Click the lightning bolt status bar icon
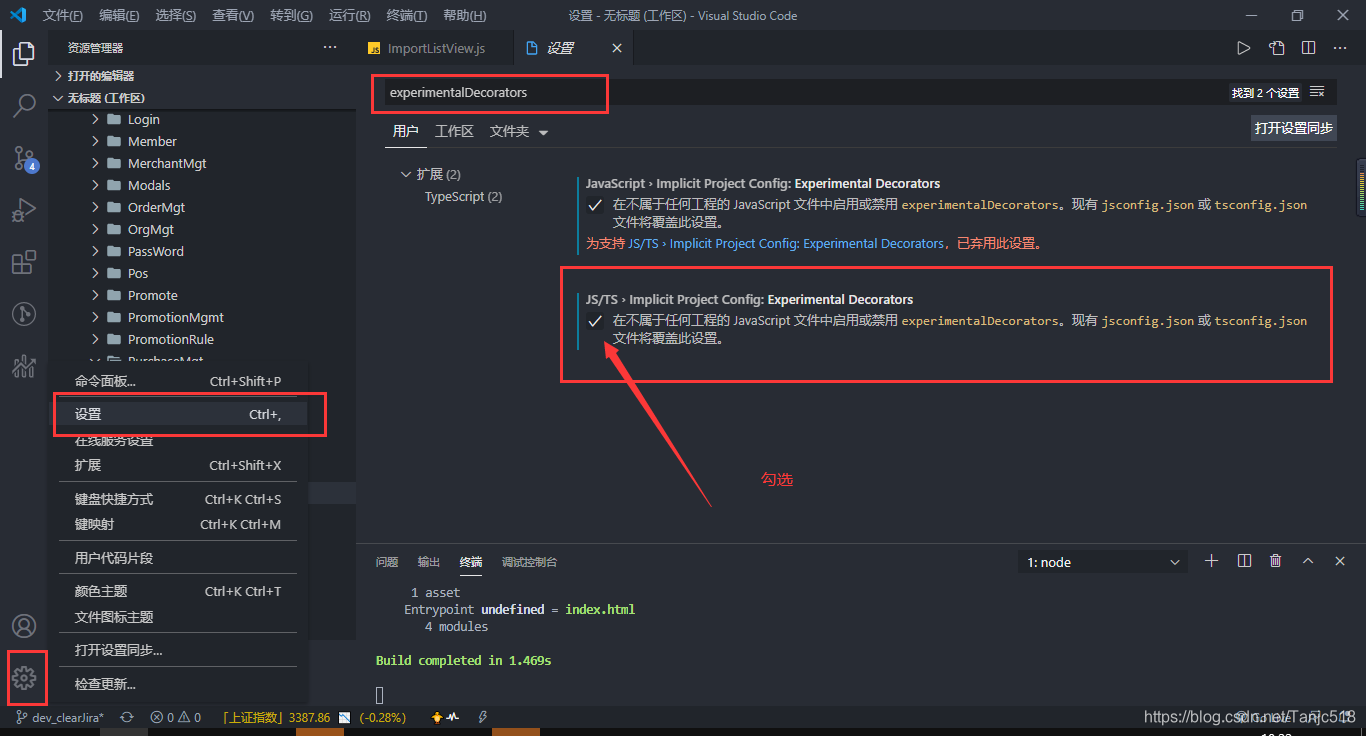The width and height of the screenshot is (1366, 736). click(x=484, y=717)
